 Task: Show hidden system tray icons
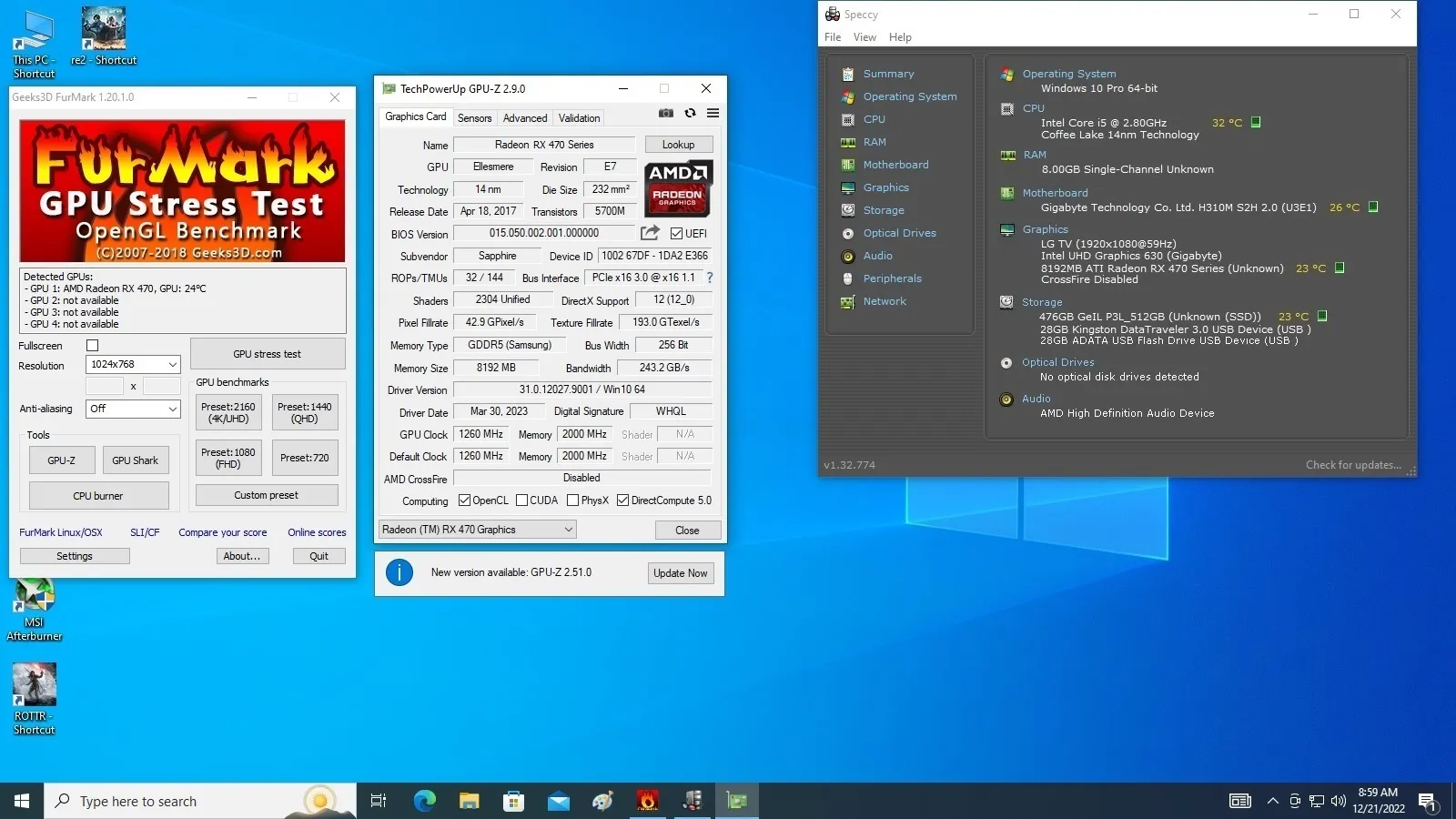point(1273,801)
